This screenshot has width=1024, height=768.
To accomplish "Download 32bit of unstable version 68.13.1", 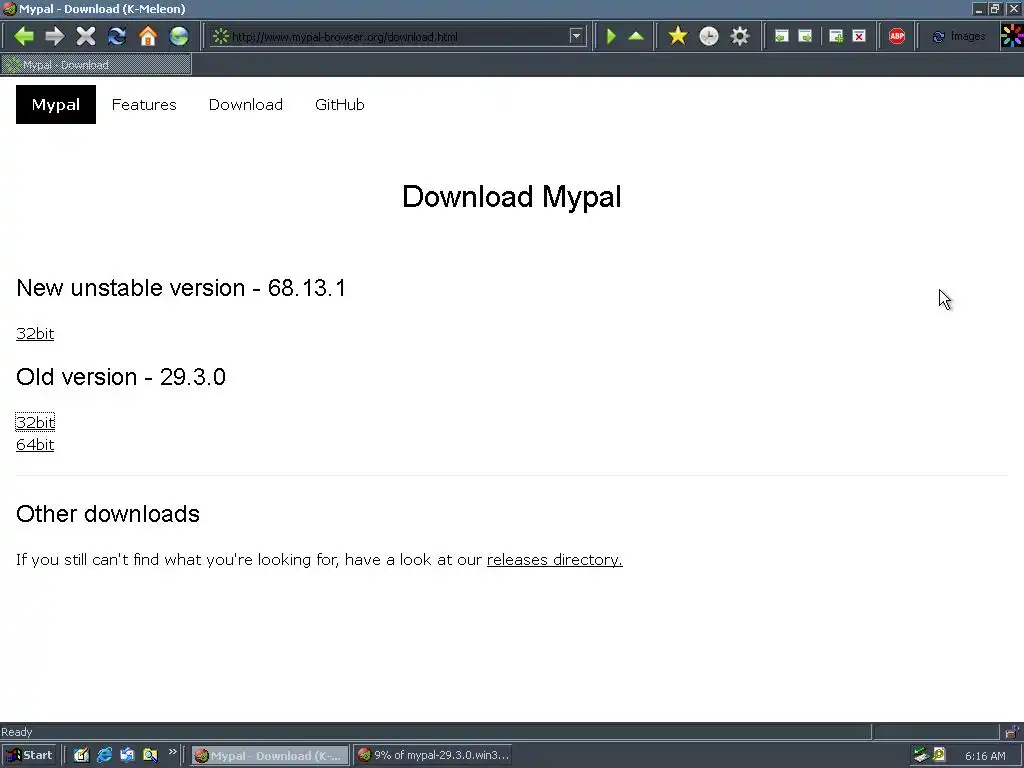I will pyautogui.click(x=35, y=334).
